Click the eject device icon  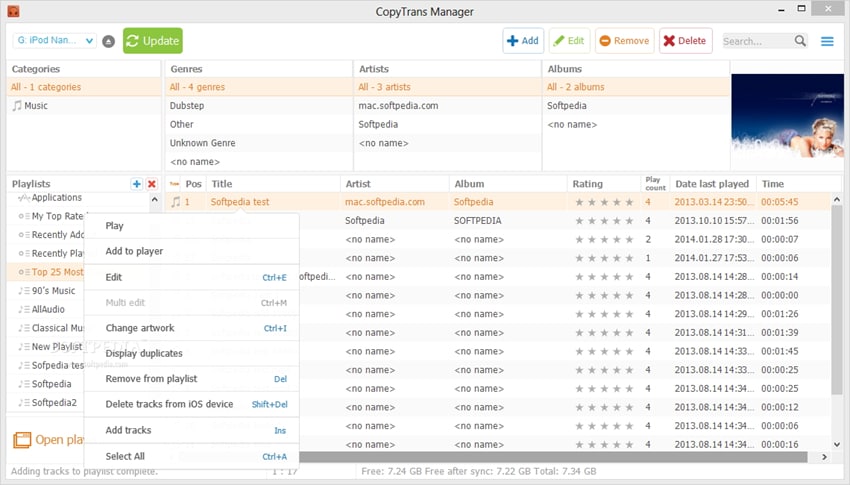[108, 41]
